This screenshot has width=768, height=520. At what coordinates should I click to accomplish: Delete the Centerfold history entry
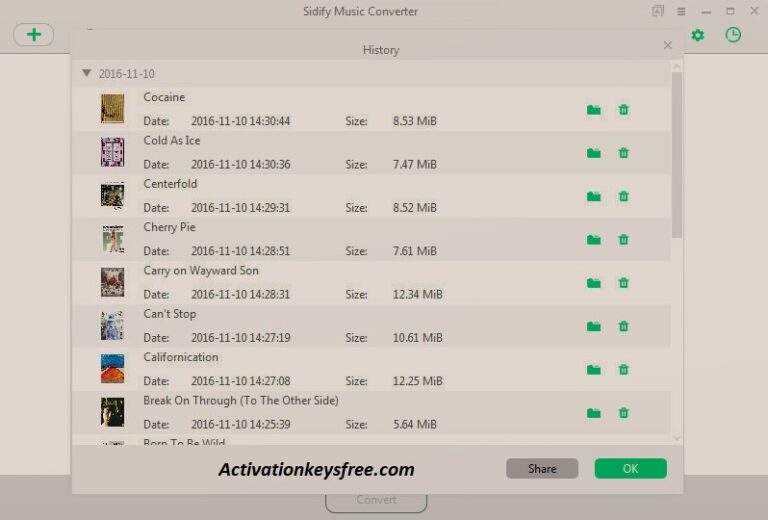624,196
